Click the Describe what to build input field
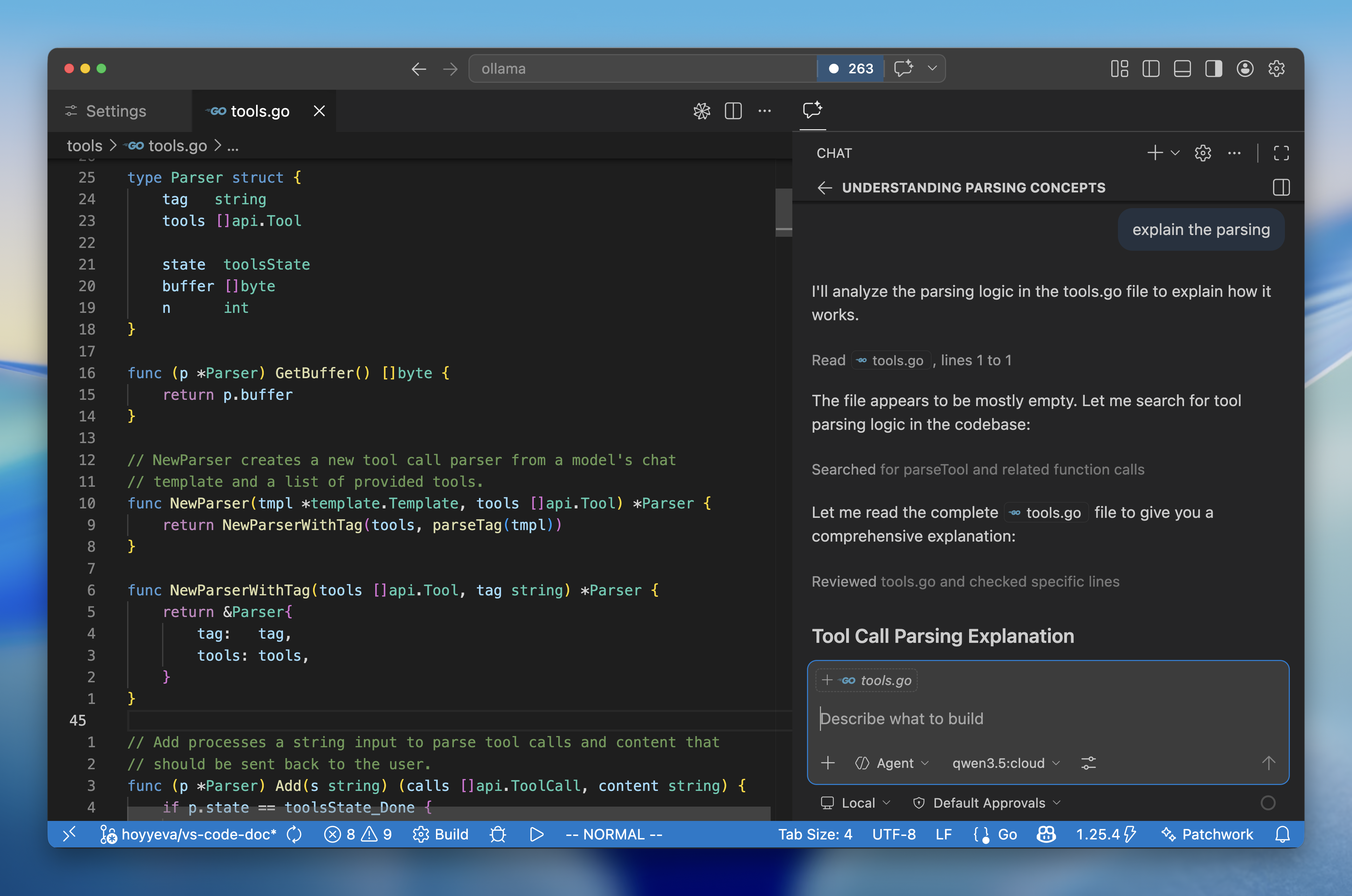1352x896 pixels. pyautogui.click(x=972, y=719)
